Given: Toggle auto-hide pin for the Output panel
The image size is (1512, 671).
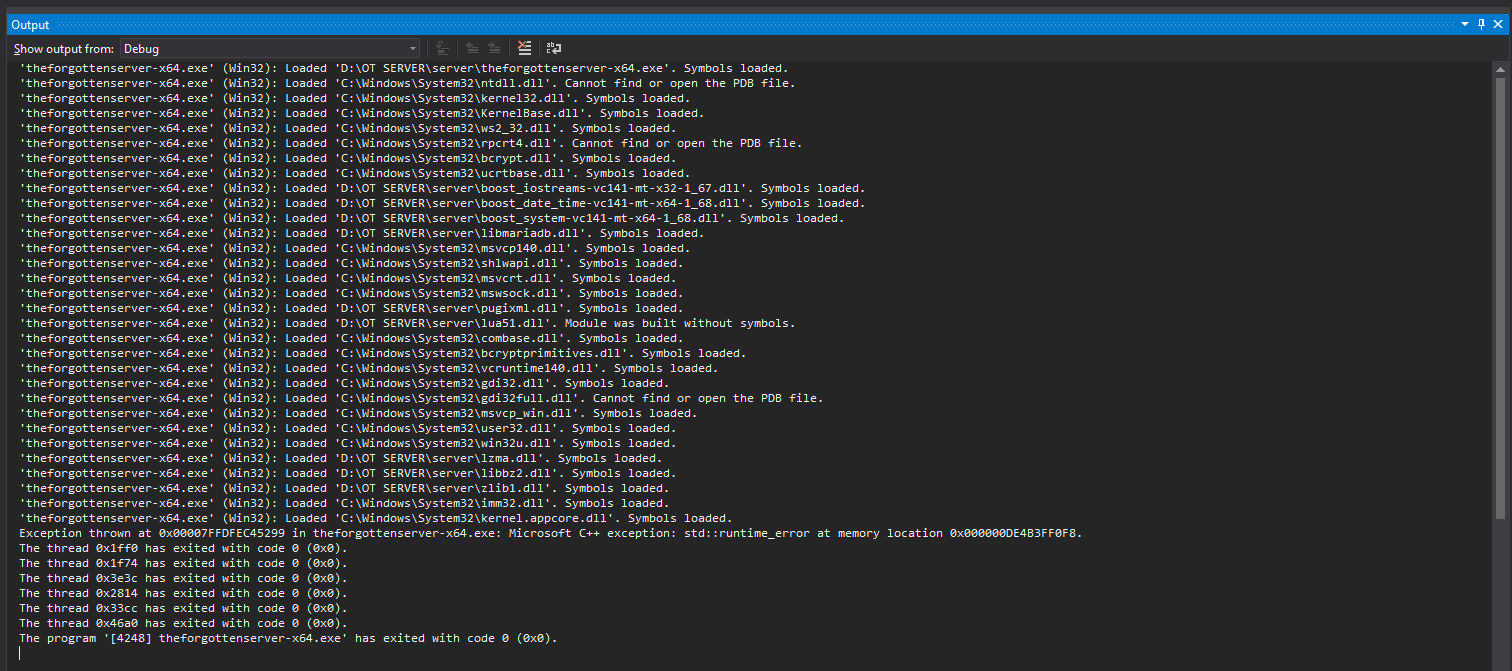Looking at the screenshot, I should coord(1482,24).
